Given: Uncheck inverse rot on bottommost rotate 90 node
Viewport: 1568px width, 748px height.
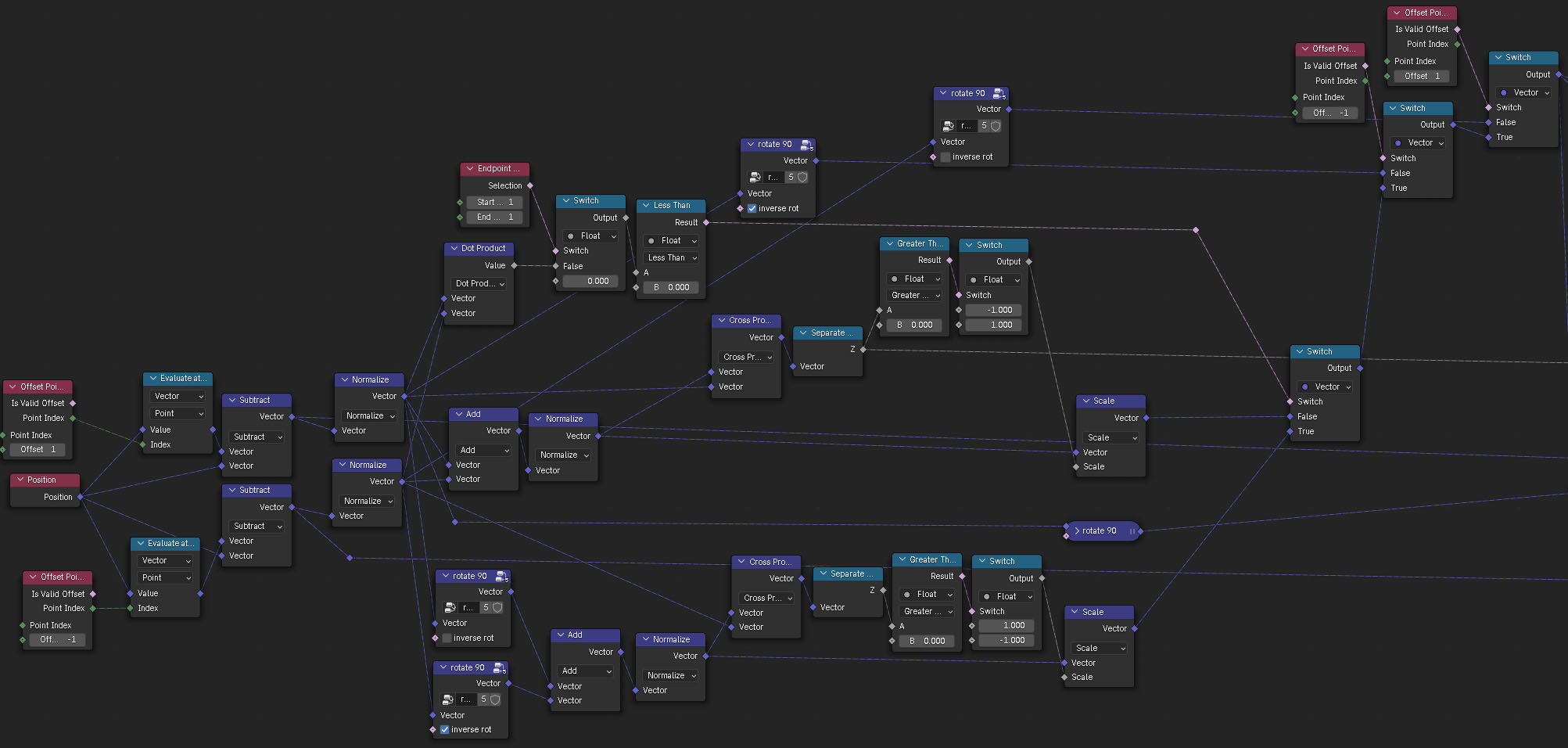Looking at the screenshot, I should pos(445,729).
